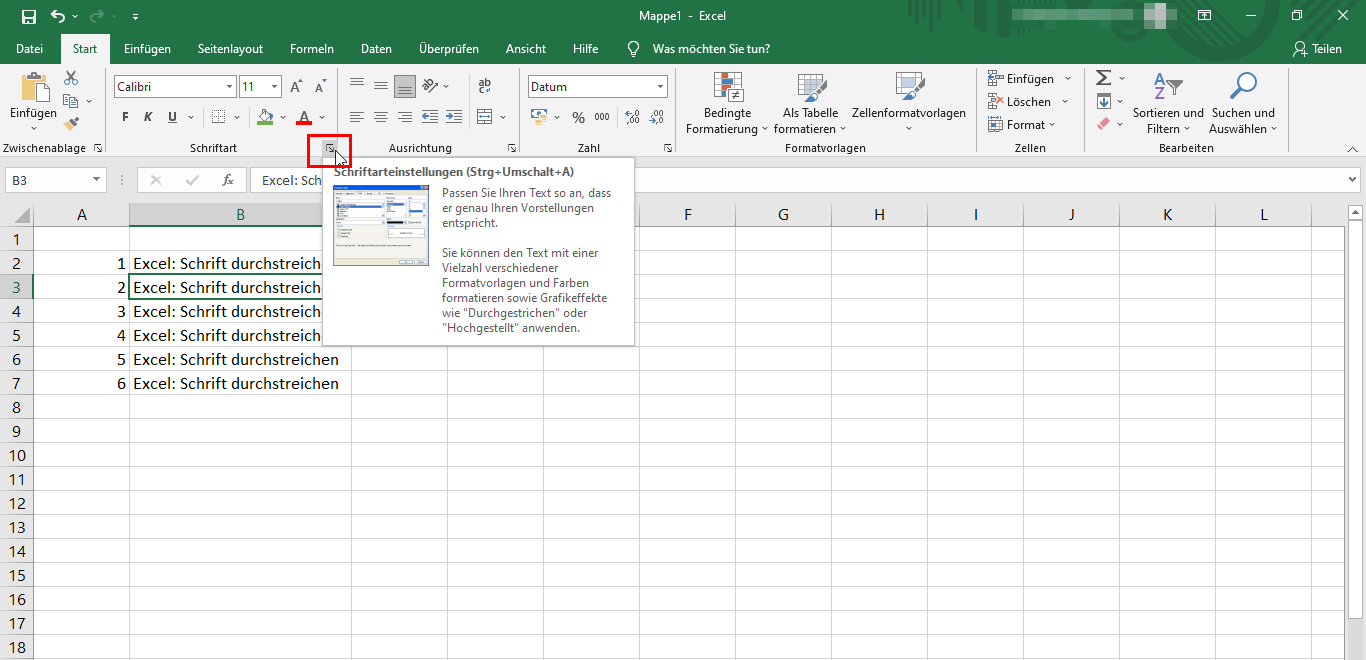Click the Einfügen paste clipboard icon
The width and height of the screenshot is (1366, 660).
coord(33,85)
